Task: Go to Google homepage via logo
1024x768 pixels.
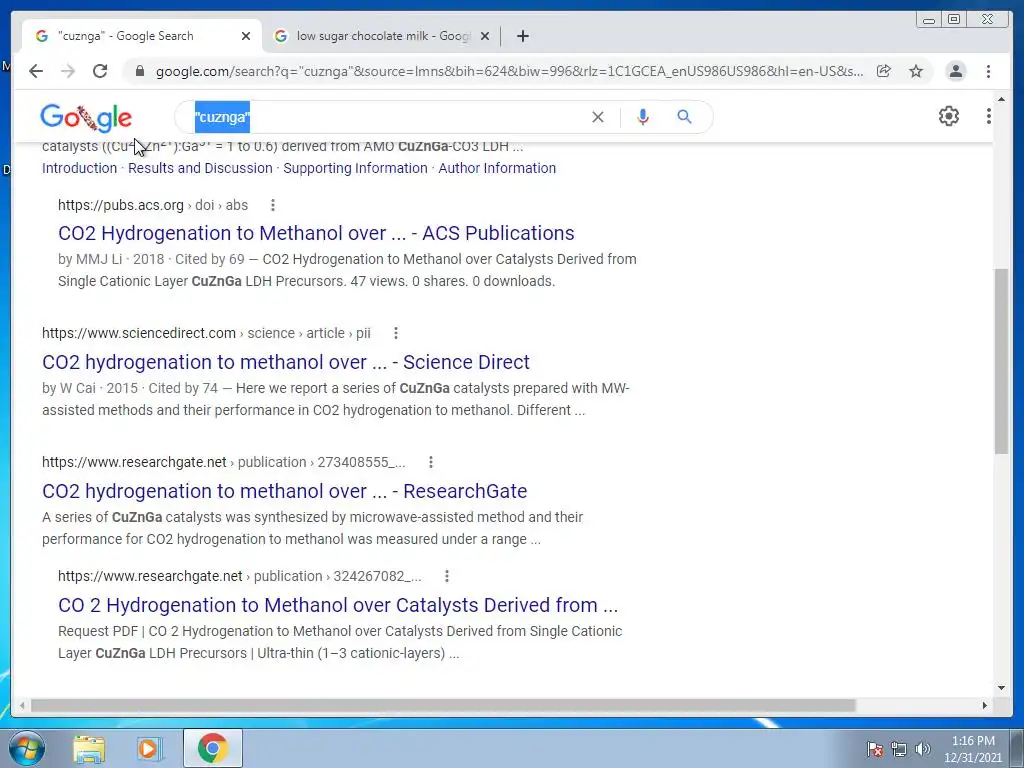Action: click(x=86, y=118)
